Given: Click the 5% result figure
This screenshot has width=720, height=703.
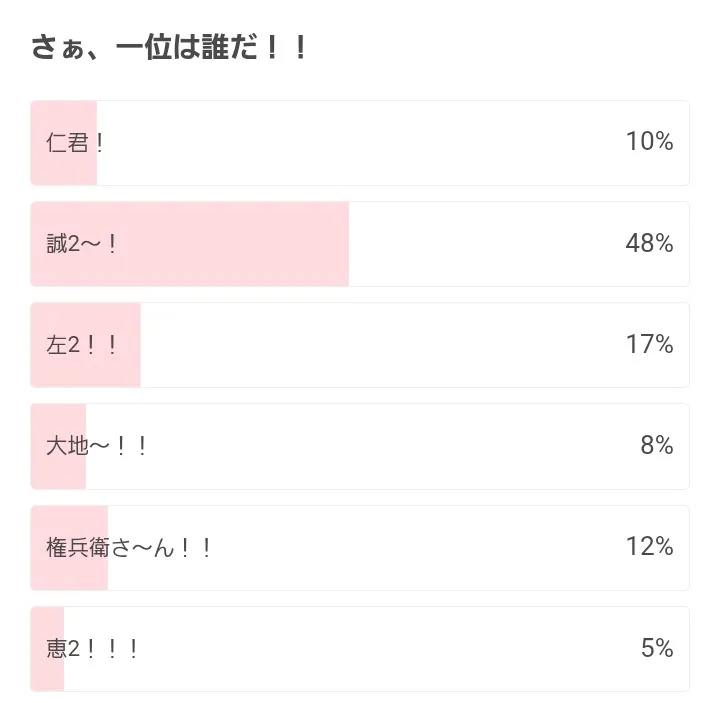Looking at the screenshot, I should 656,649.
